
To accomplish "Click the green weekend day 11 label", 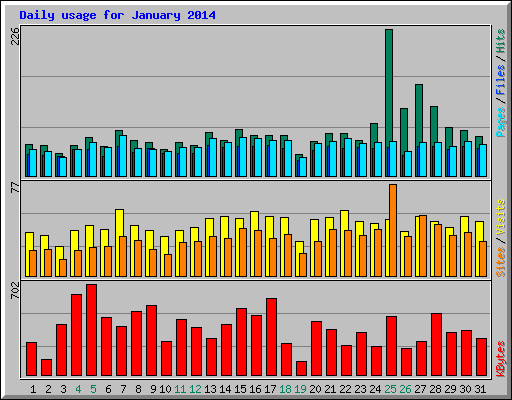I will pyautogui.click(x=180, y=389).
